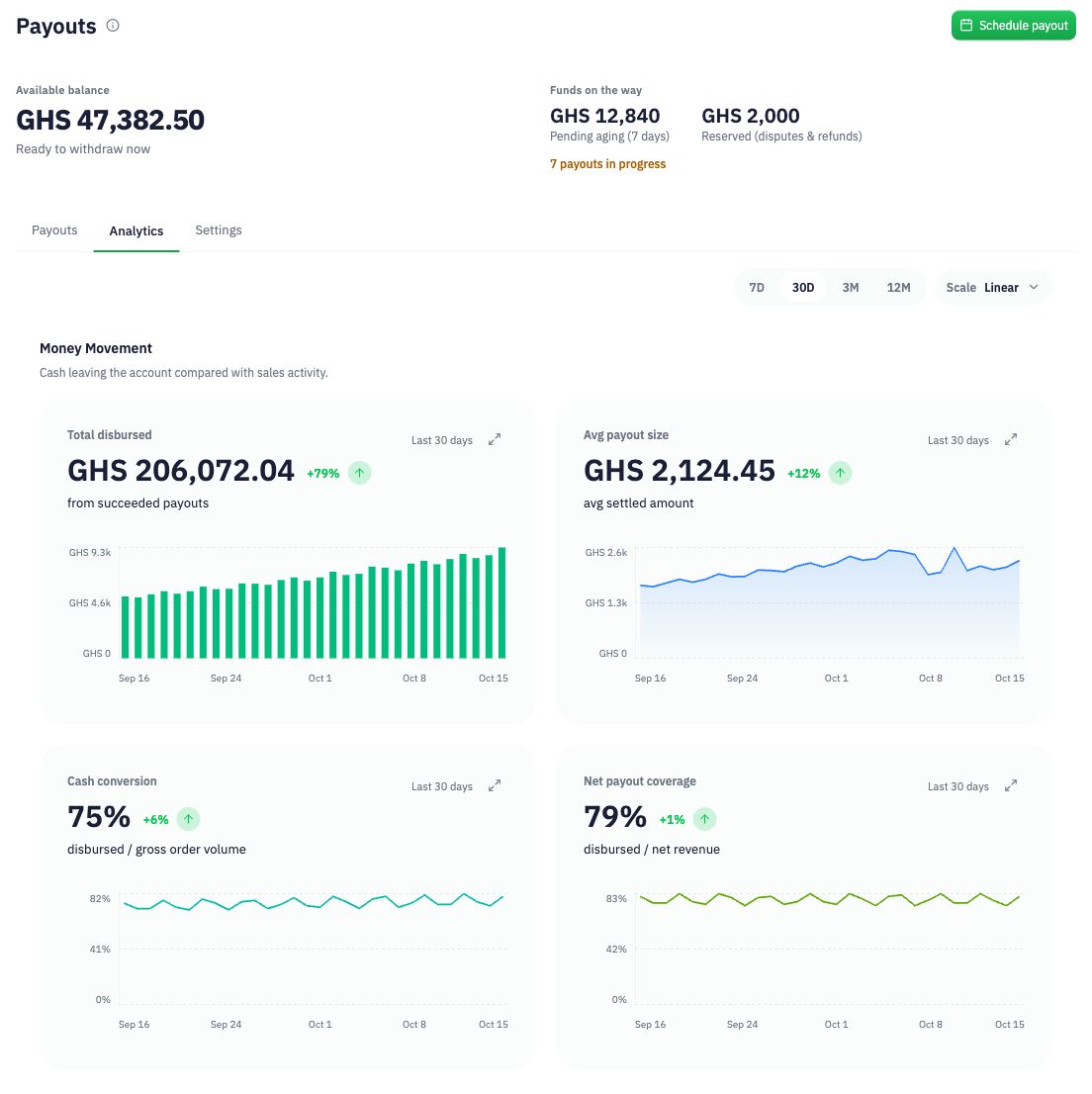This screenshot has height=1094, width=1092.
Task: Click Sep 16 label under Net payout coverage
Action: (x=650, y=1024)
